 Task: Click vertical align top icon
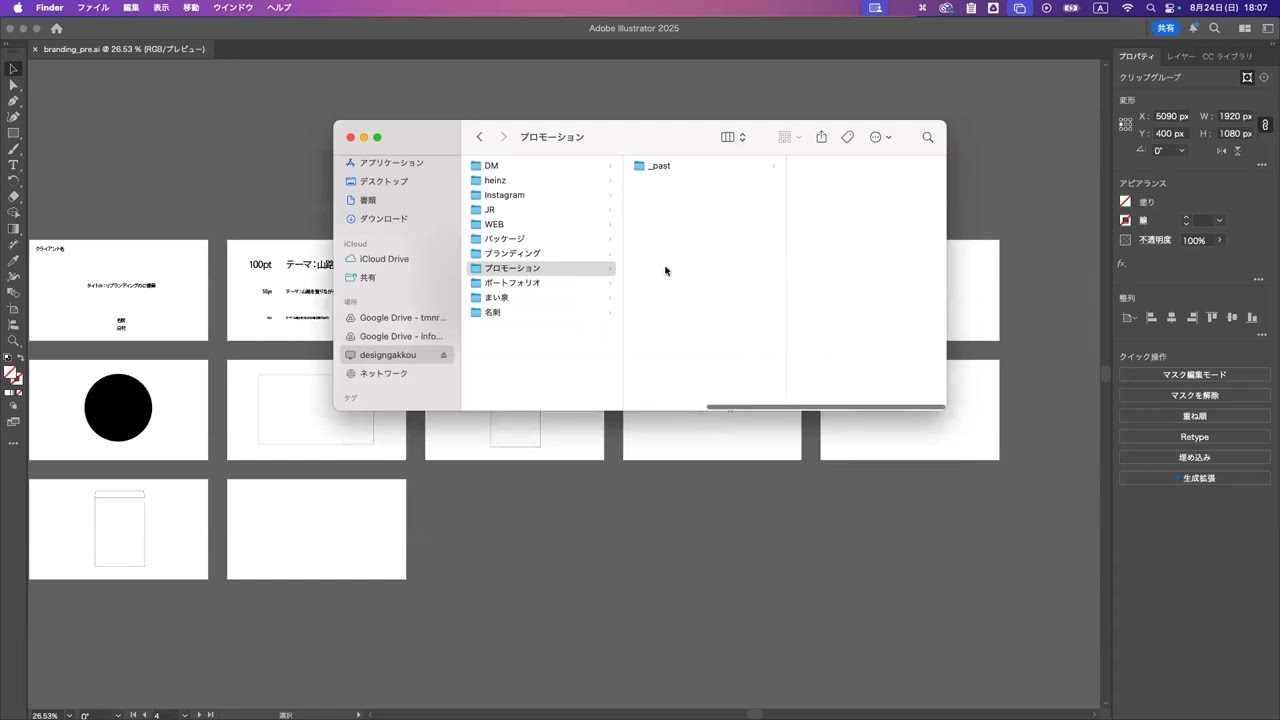[1212, 318]
